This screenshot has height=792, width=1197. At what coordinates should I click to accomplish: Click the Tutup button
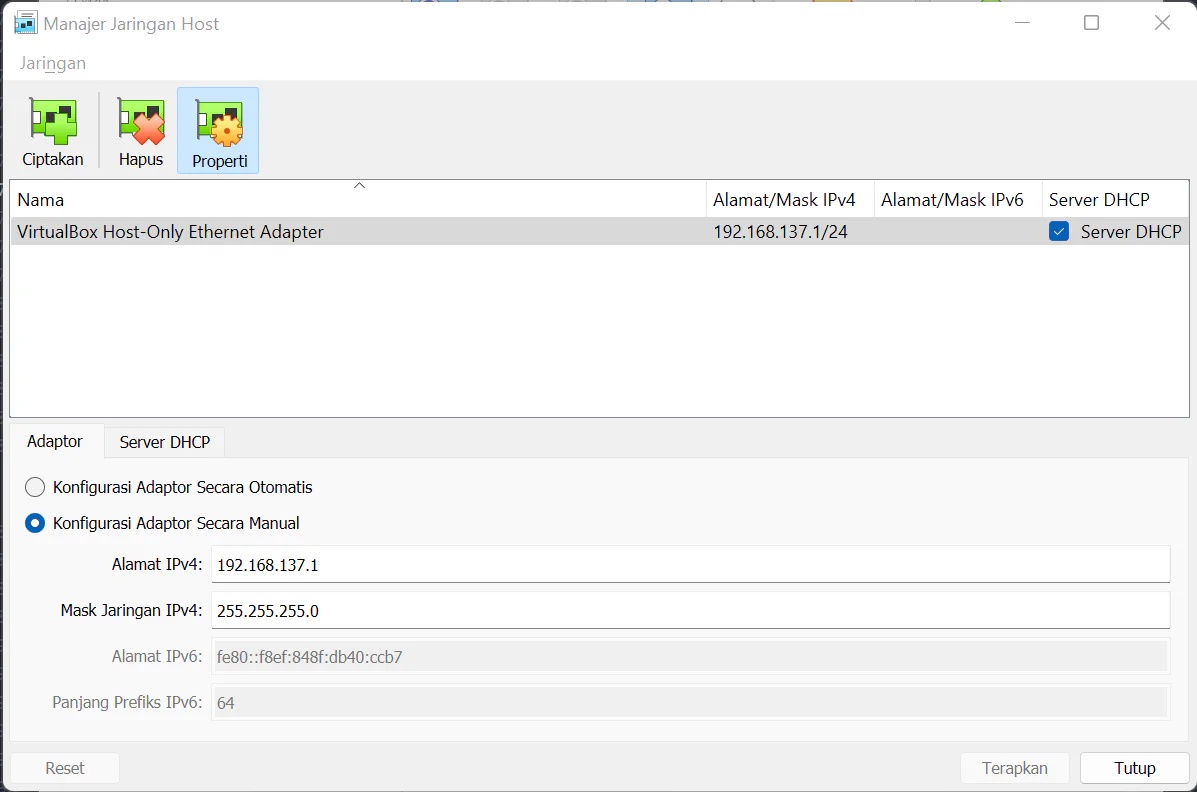(x=1134, y=768)
